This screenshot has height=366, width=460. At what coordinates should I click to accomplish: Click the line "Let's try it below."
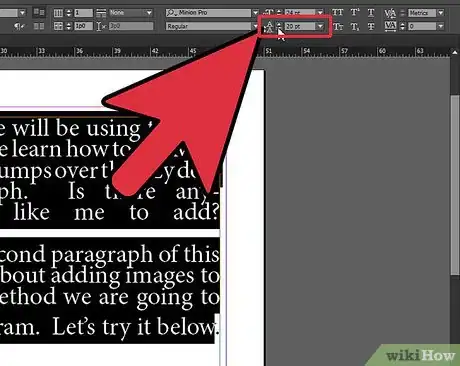[x=135, y=327]
